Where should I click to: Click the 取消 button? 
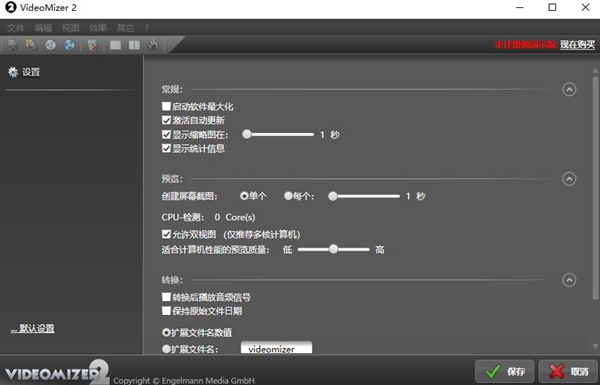coord(568,371)
